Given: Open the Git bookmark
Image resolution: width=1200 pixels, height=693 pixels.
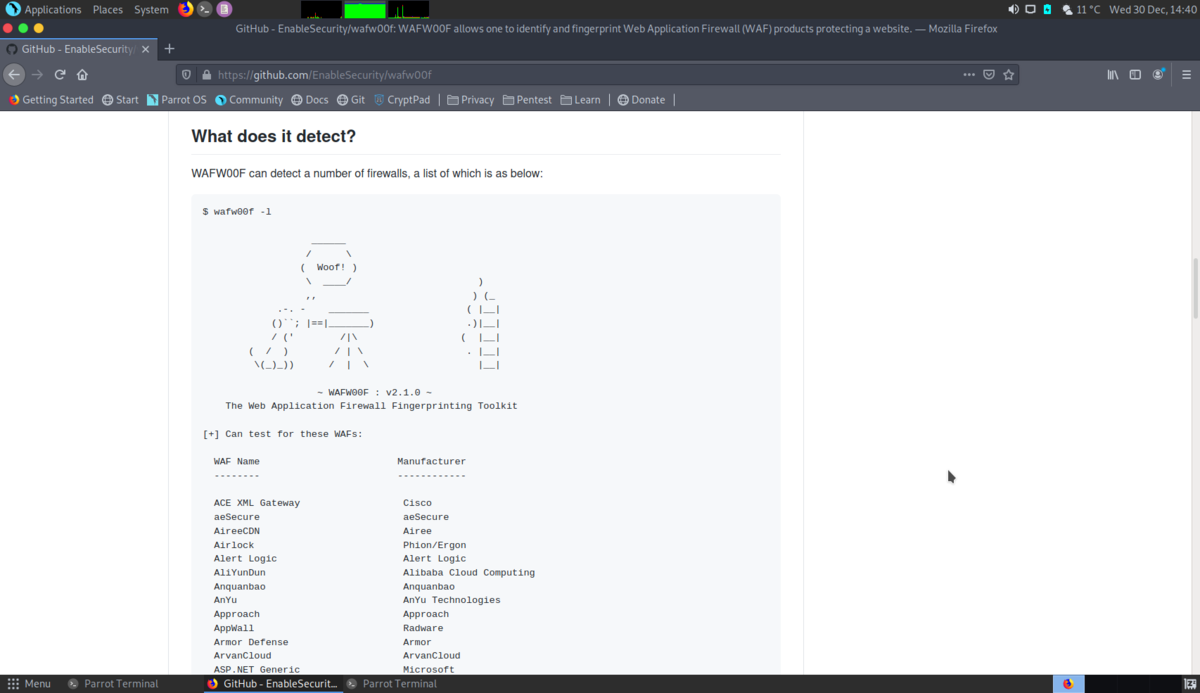Looking at the screenshot, I should tap(351, 100).
